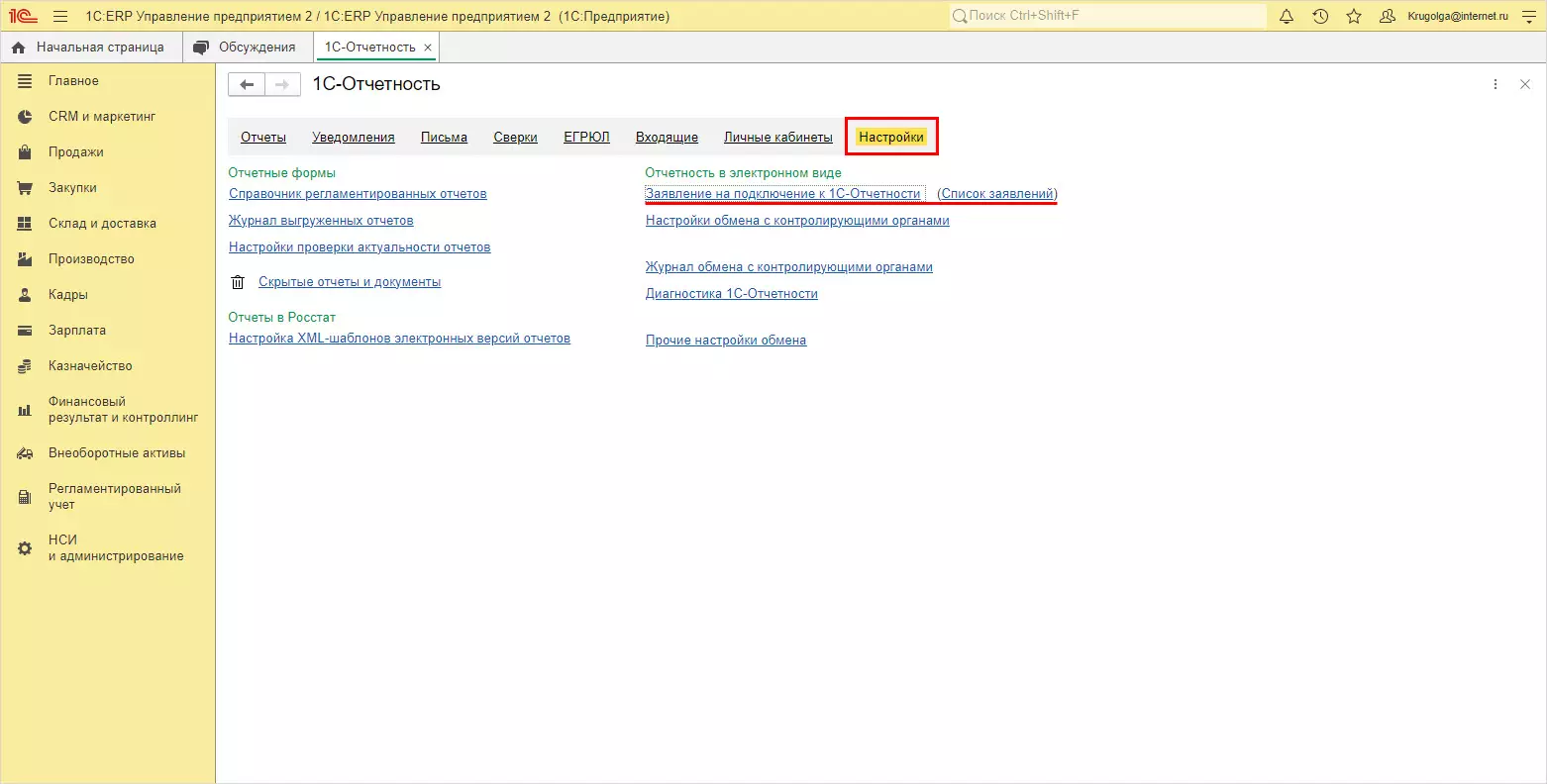Open Прочие настройки обмена link

point(726,341)
